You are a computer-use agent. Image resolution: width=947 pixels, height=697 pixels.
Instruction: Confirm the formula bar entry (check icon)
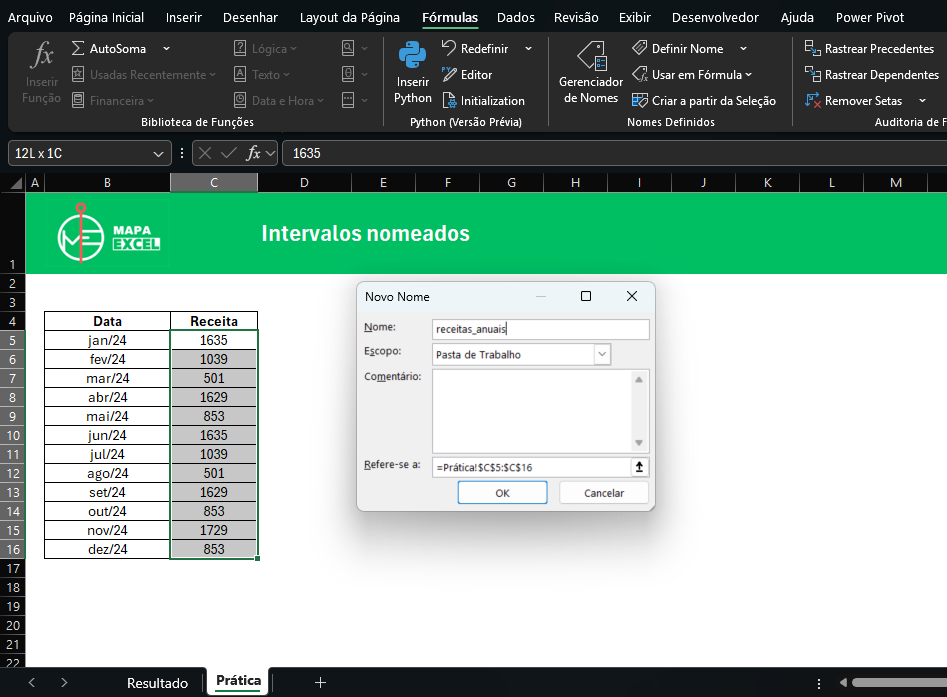coord(228,153)
